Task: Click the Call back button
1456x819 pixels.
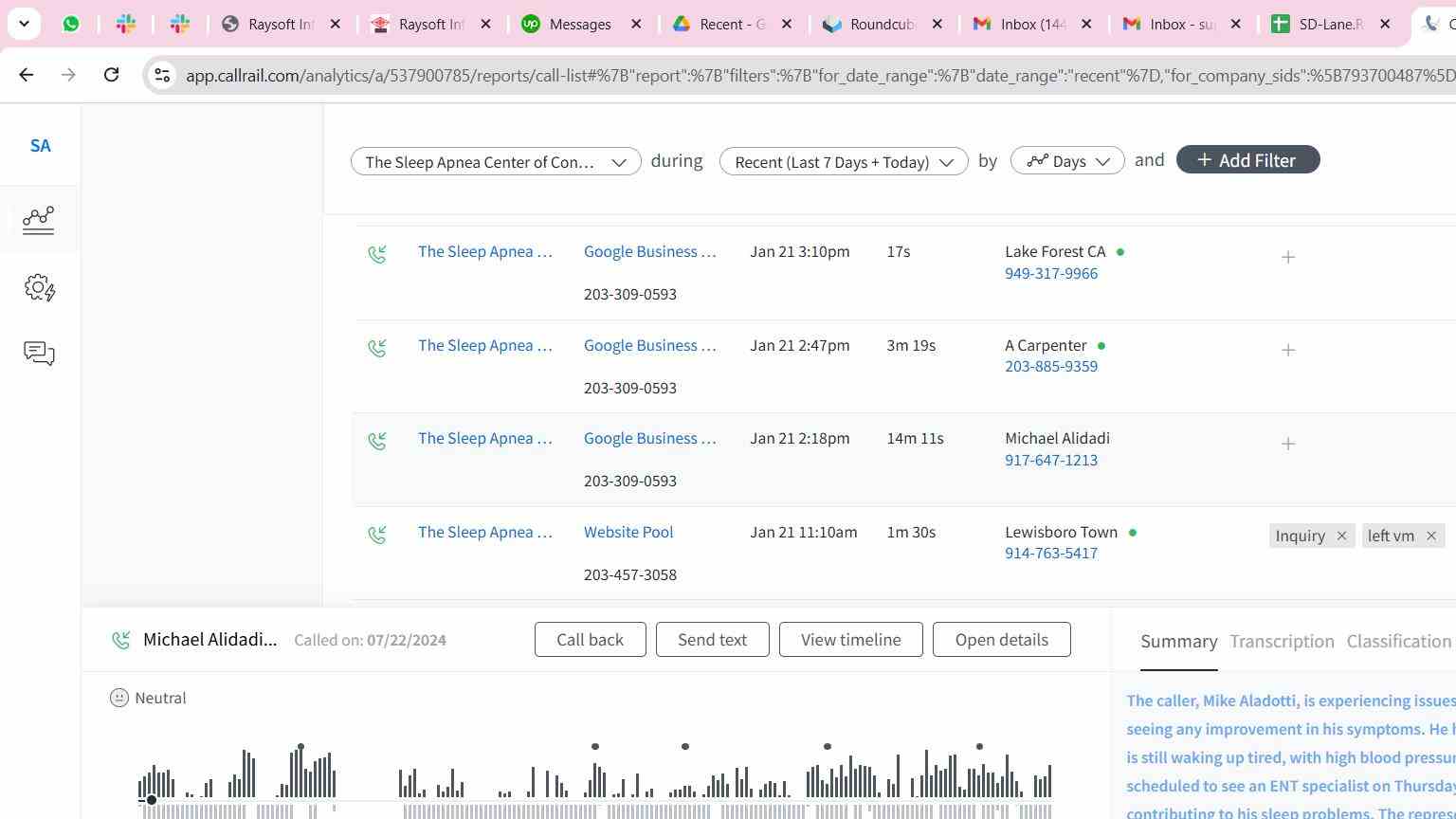Action: click(x=590, y=640)
